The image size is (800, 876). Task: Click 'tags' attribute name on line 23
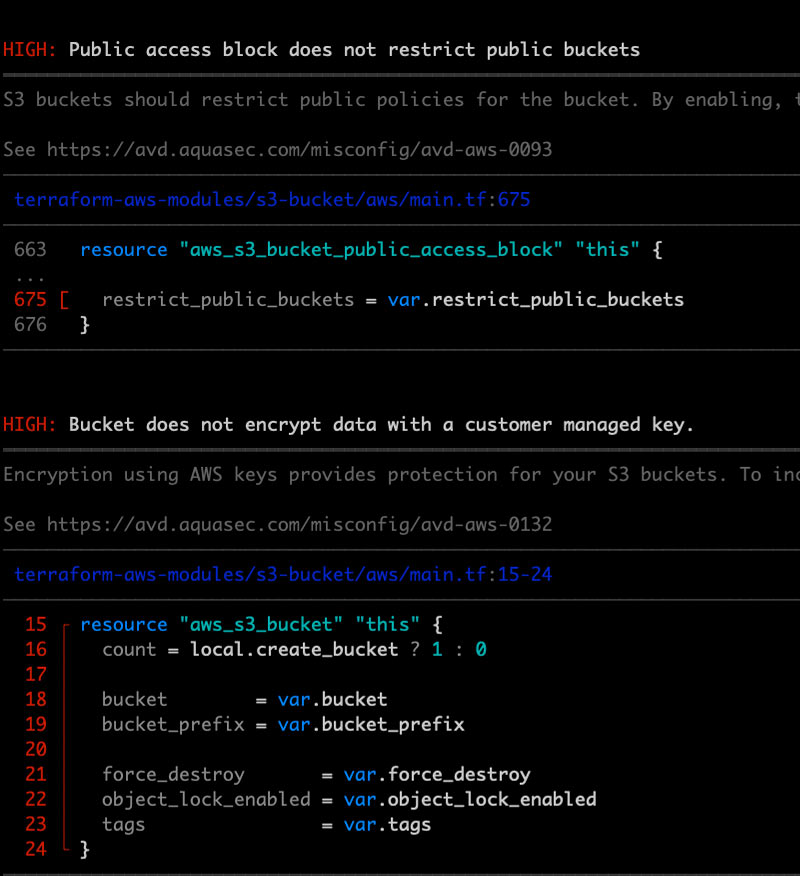pos(123,826)
